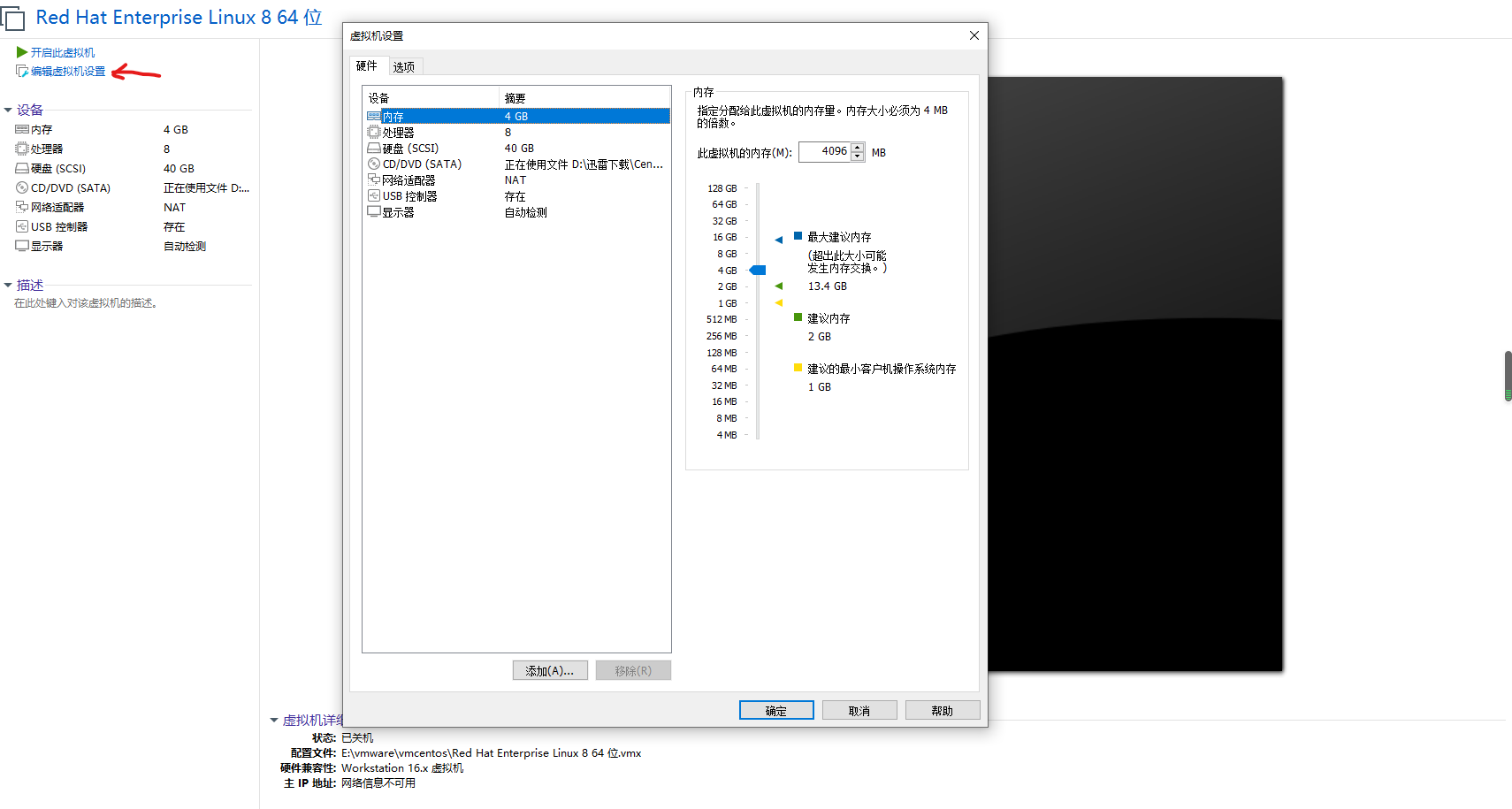Viewport: 1512px width, 809px height.
Task: Click the display icon in the left devices panel
Action: 22,246
